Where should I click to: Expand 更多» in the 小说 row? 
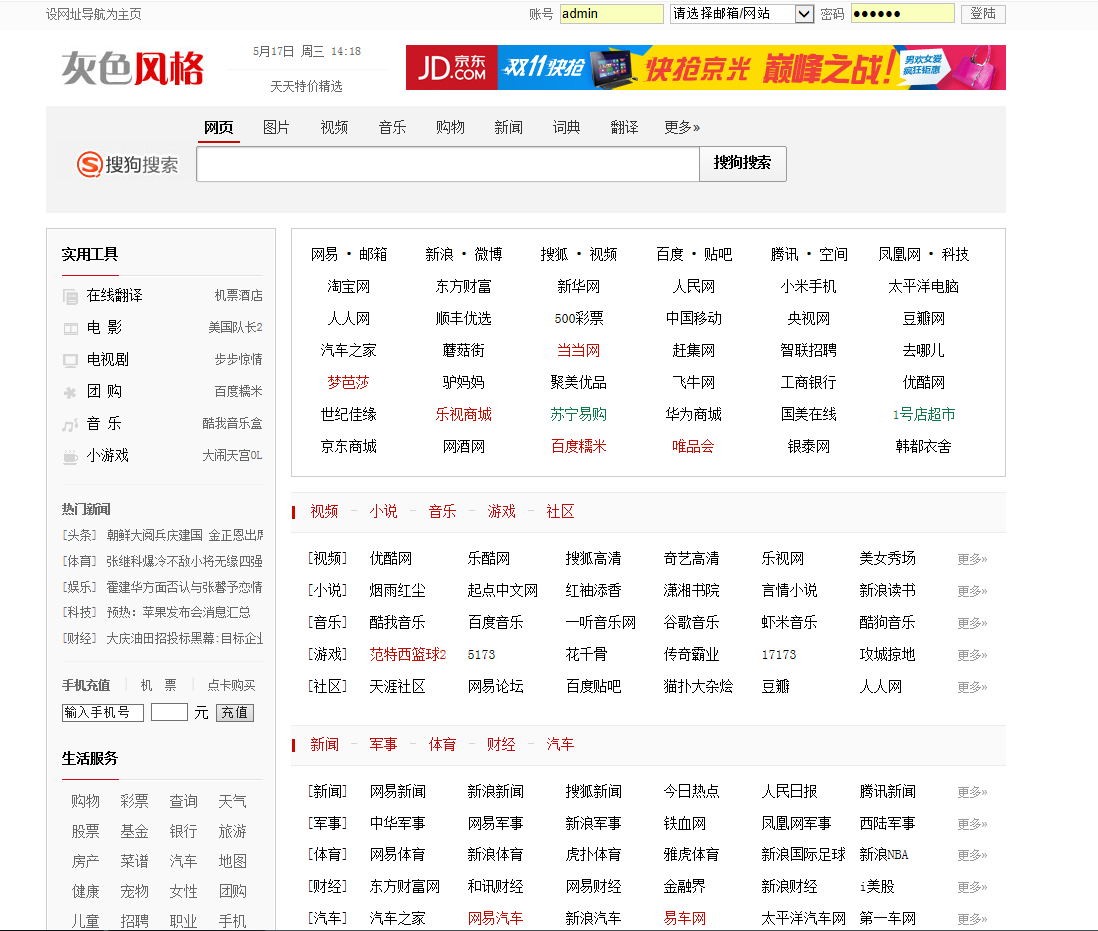point(972,591)
